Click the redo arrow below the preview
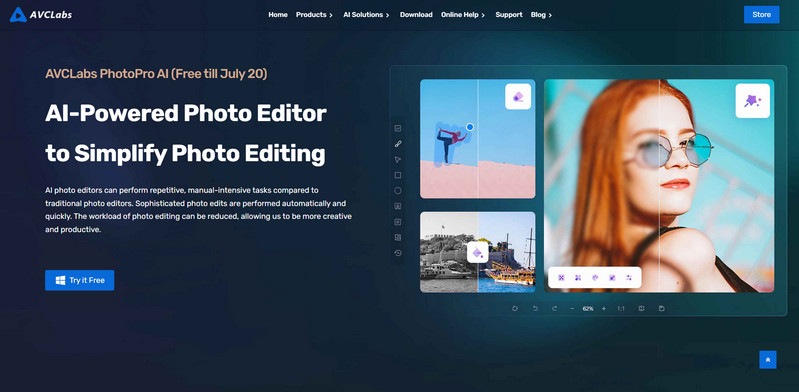This screenshot has height=392, width=799. 554,308
